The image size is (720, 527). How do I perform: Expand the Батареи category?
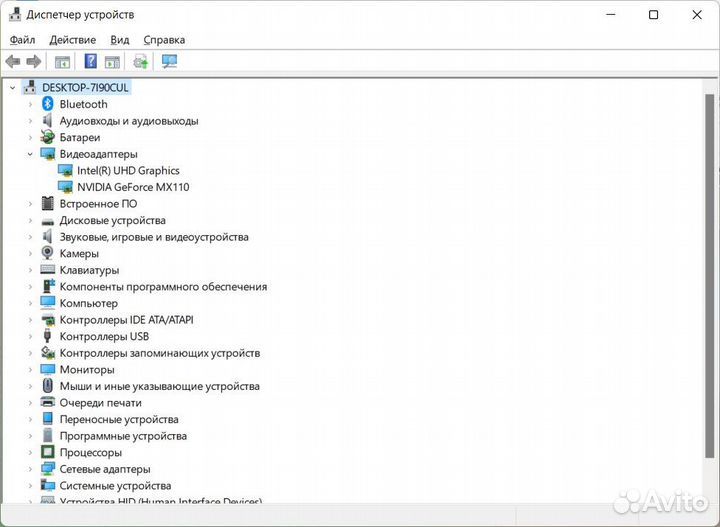(30, 137)
